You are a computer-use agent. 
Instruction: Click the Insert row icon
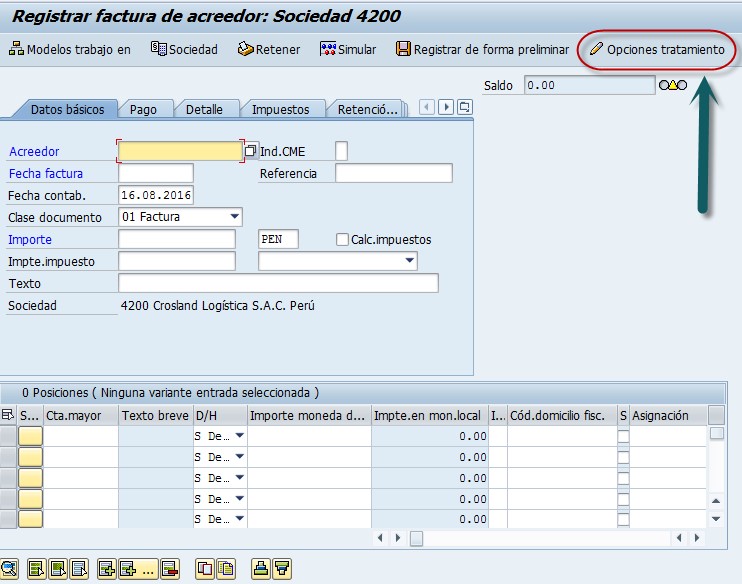(106, 568)
